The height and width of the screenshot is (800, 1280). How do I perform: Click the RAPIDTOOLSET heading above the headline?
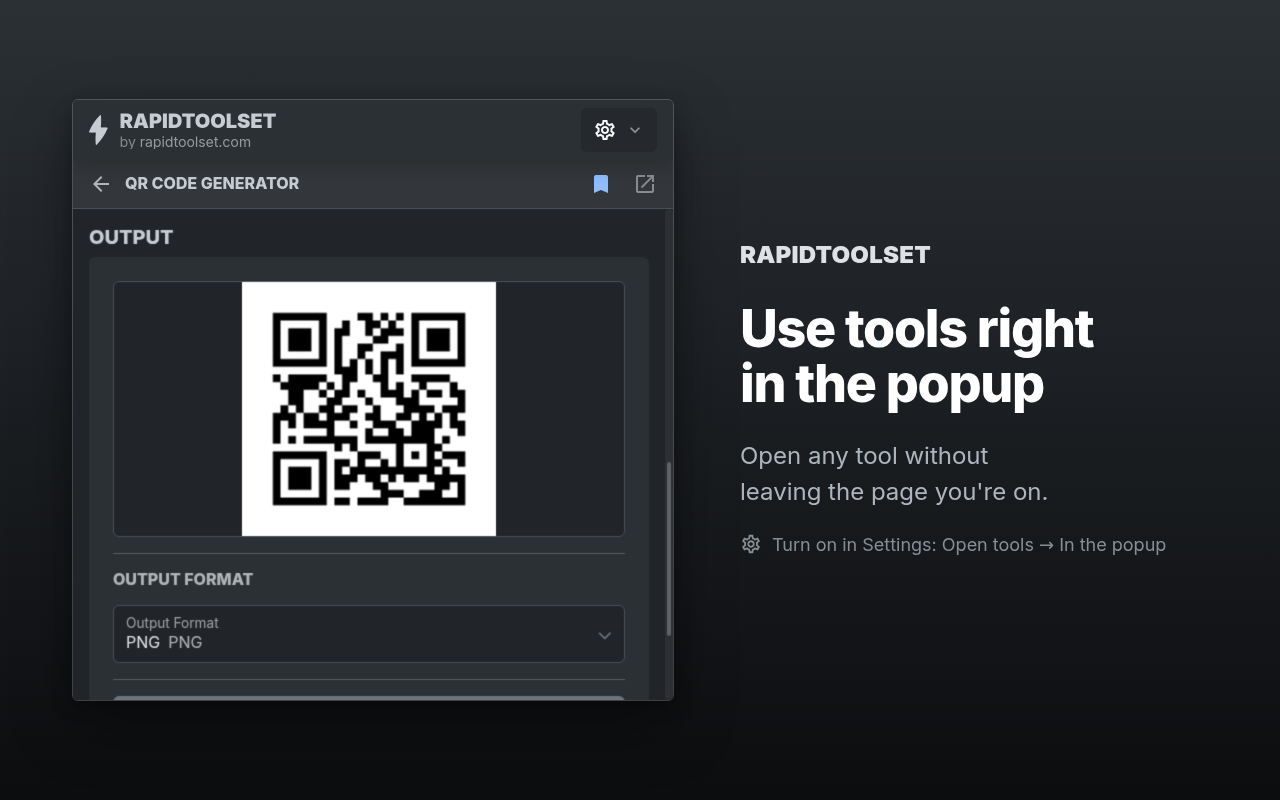click(835, 255)
